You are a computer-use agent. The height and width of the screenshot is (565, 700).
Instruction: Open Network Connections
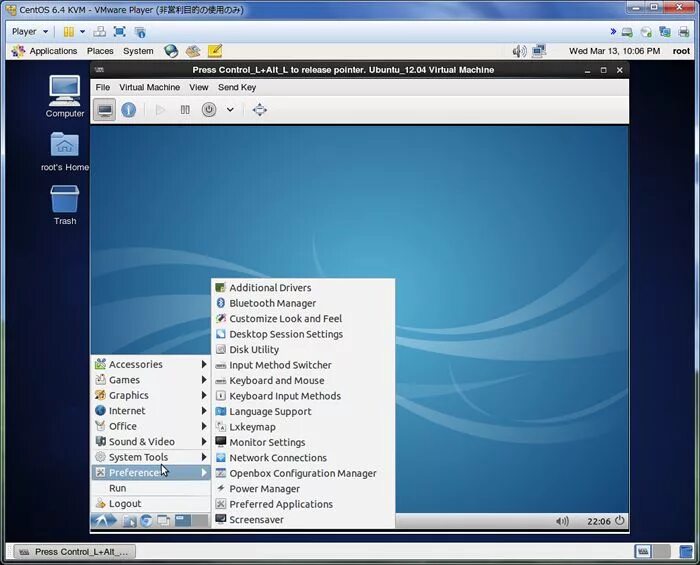click(x=303, y=458)
